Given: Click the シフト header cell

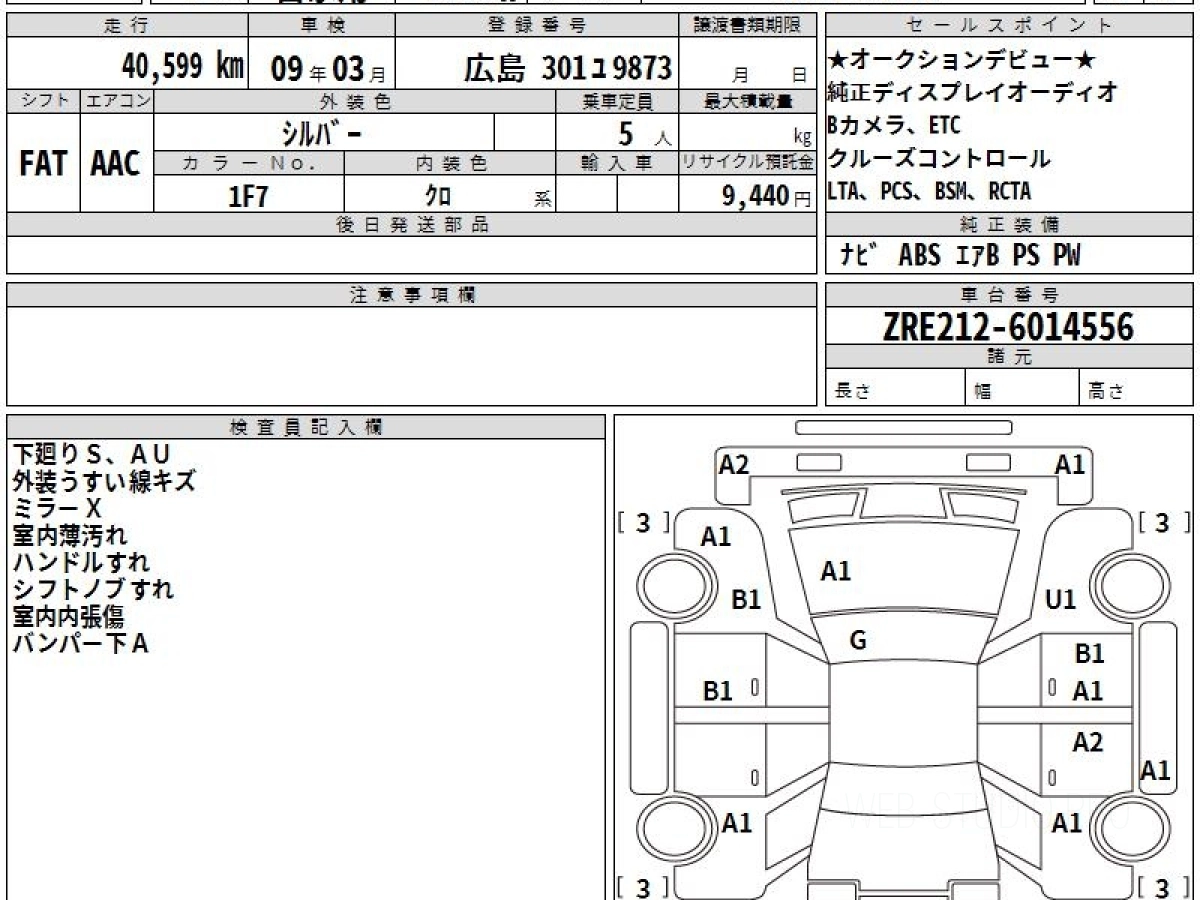Looking at the screenshot, I should [43, 101].
